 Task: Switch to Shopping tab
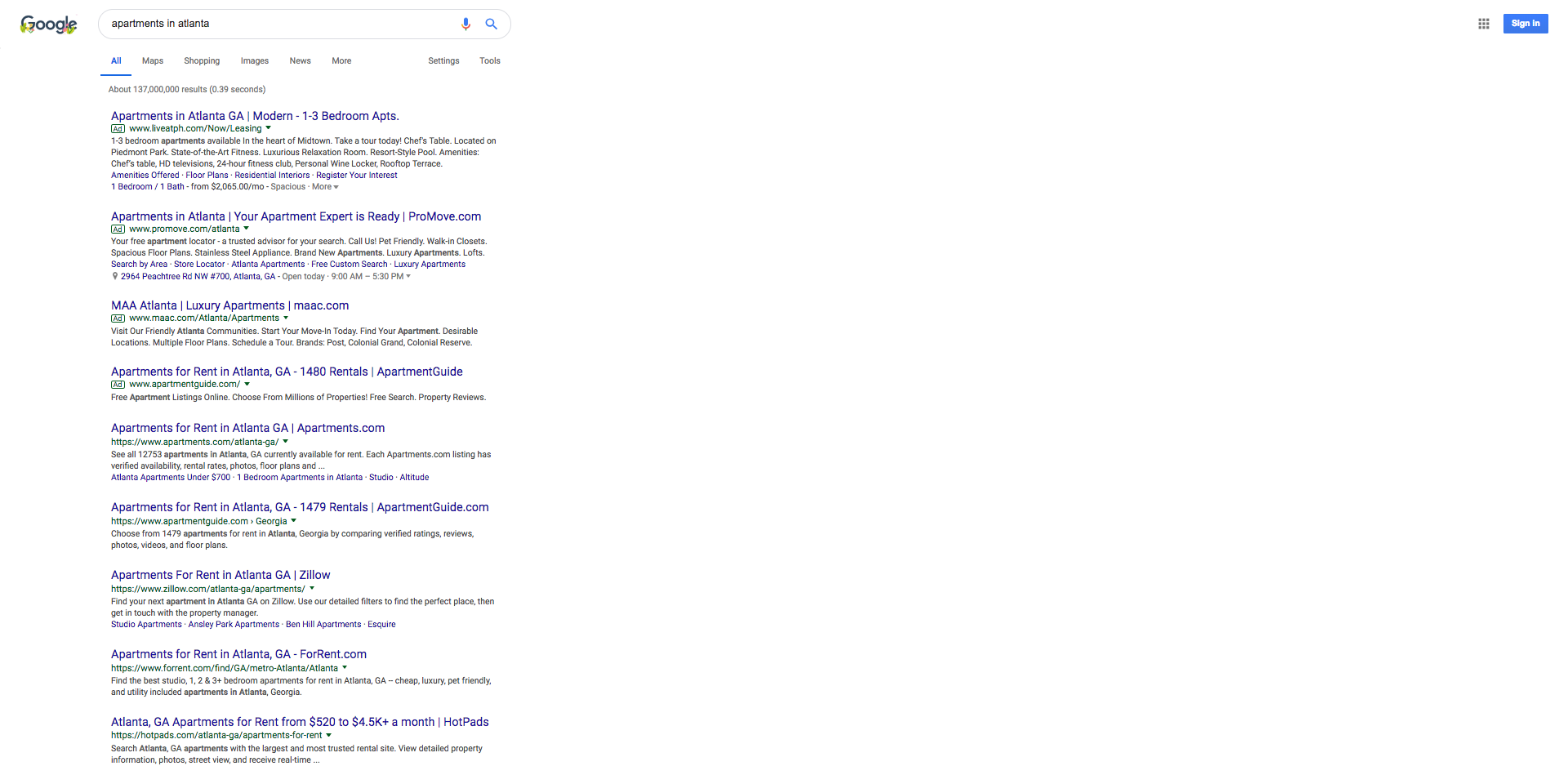pyautogui.click(x=202, y=61)
